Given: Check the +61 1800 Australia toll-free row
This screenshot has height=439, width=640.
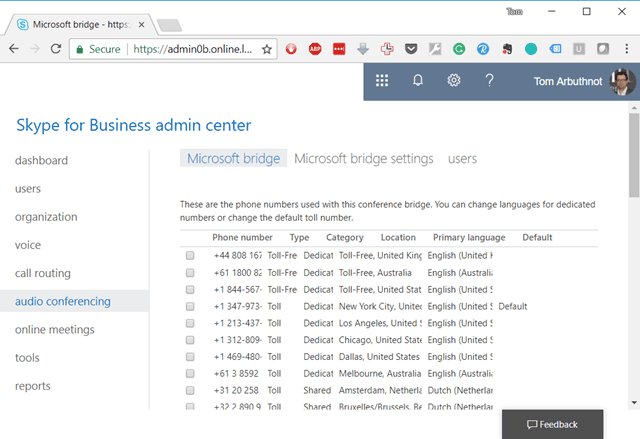Looking at the screenshot, I should [190, 273].
